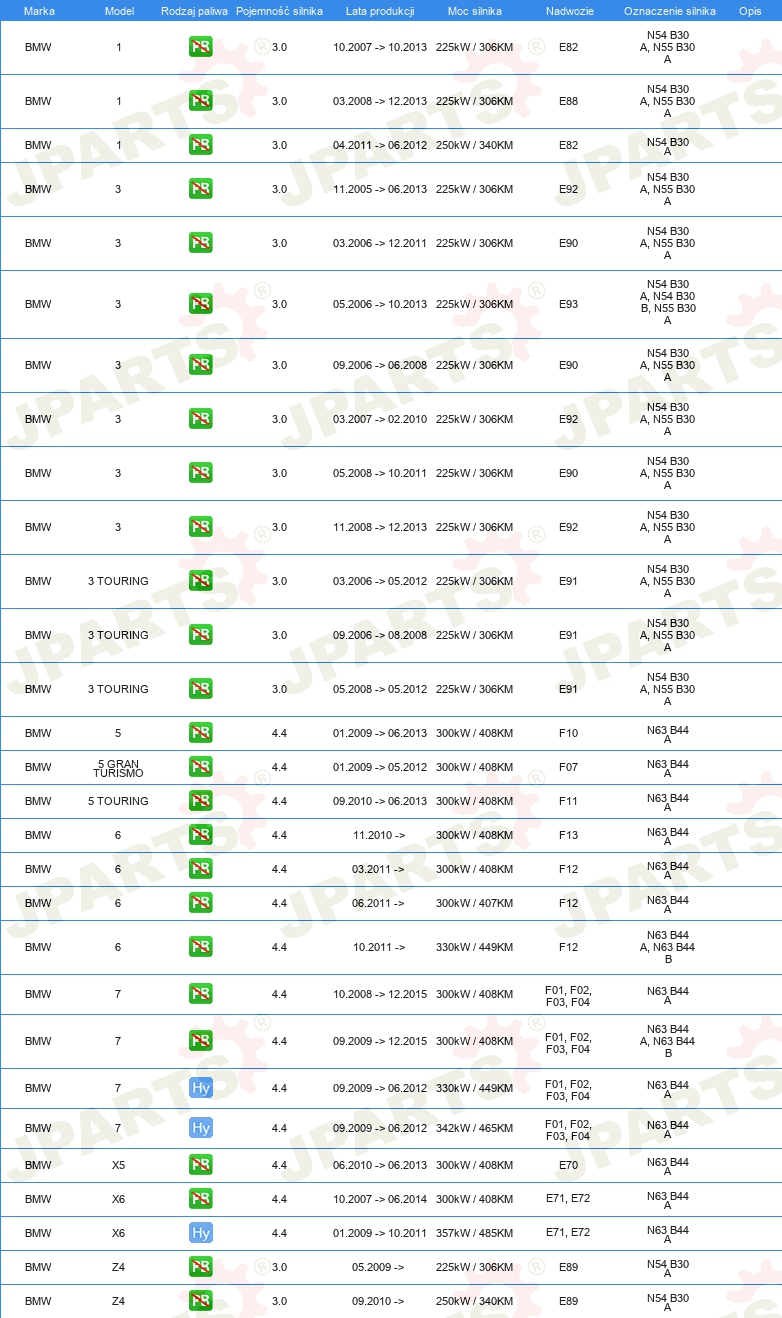Click petrol icon in 05.2008 -> 05.2012 row

pos(200,689)
